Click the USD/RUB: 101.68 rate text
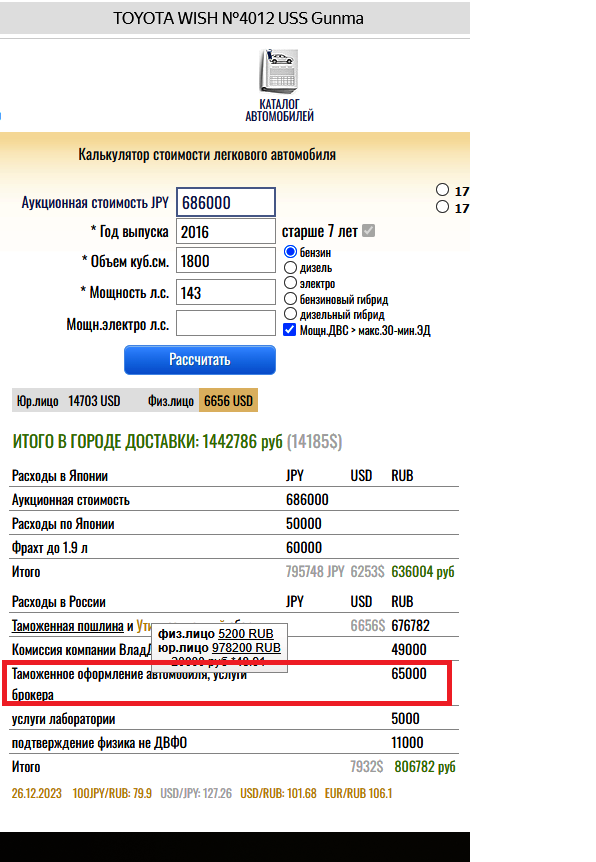596x862 pixels. click(278, 793)
